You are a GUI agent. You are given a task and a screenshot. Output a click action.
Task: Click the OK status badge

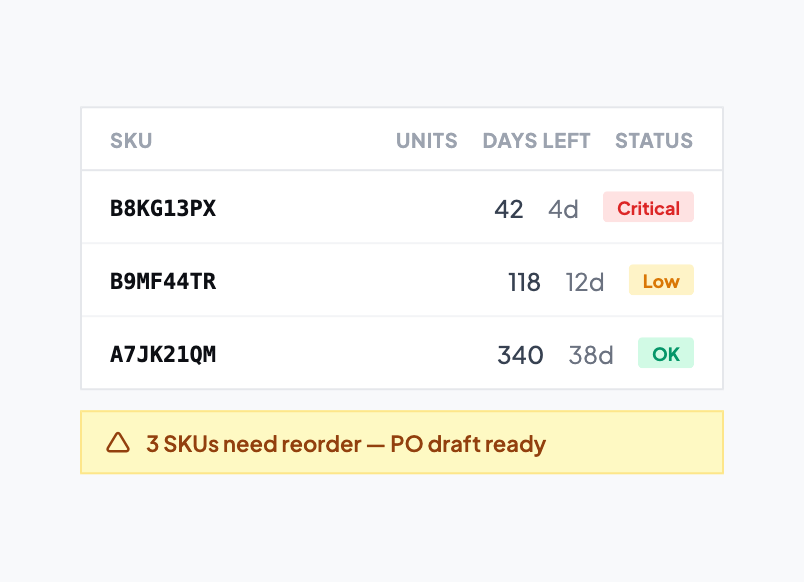(x=666, y=353)
